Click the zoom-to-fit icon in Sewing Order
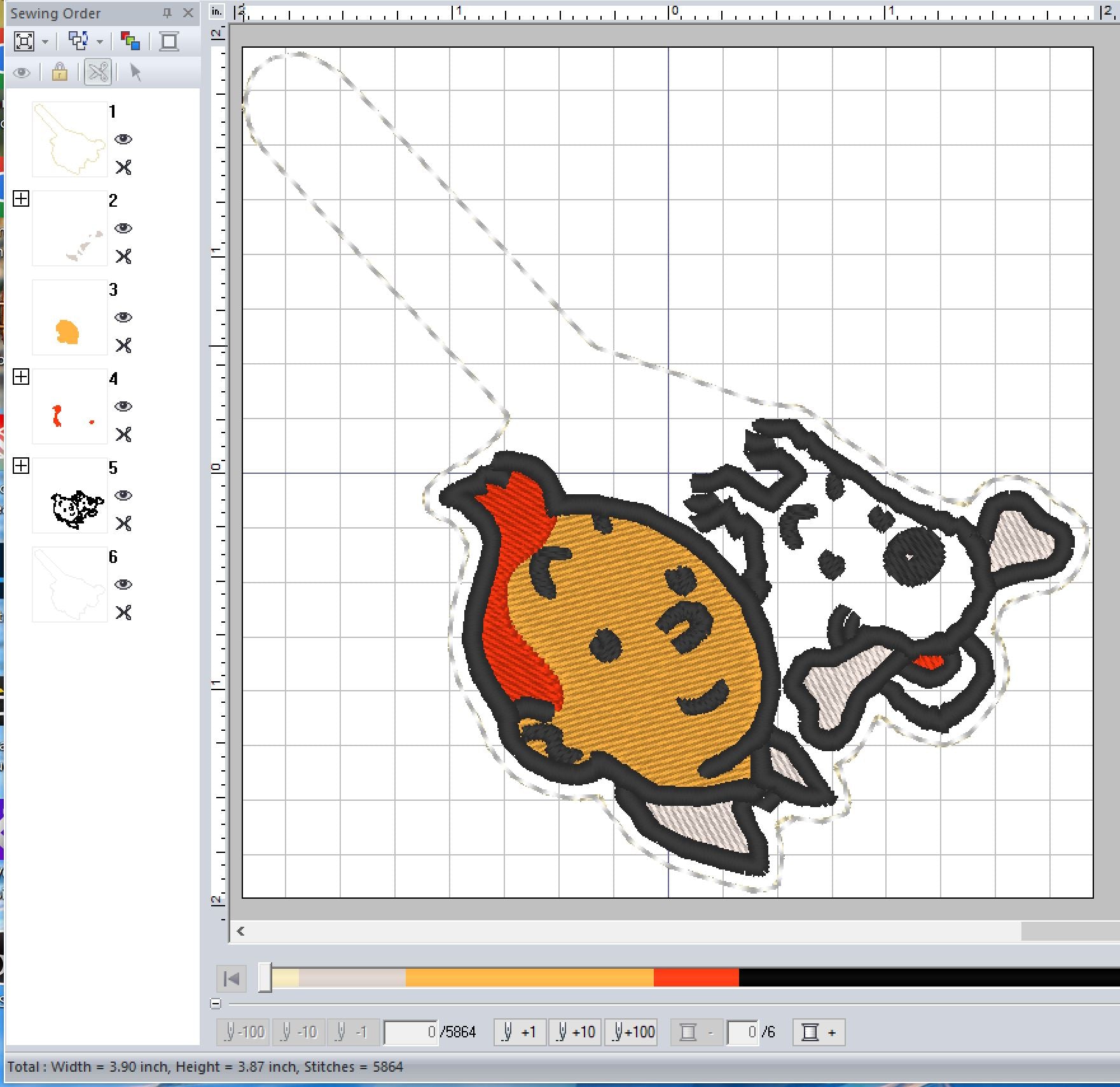 [24, 42]
